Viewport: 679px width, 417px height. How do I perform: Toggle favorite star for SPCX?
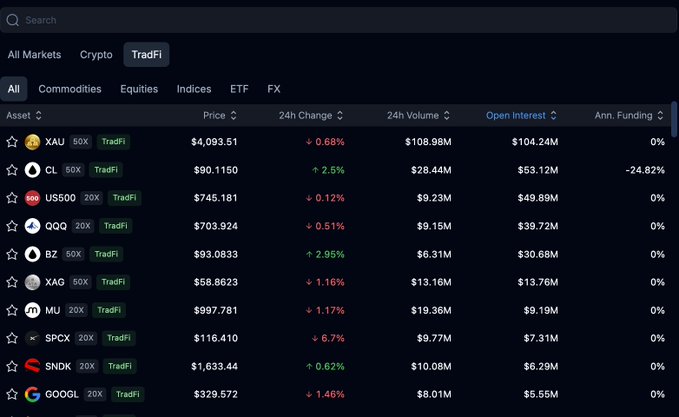(12, 338)
